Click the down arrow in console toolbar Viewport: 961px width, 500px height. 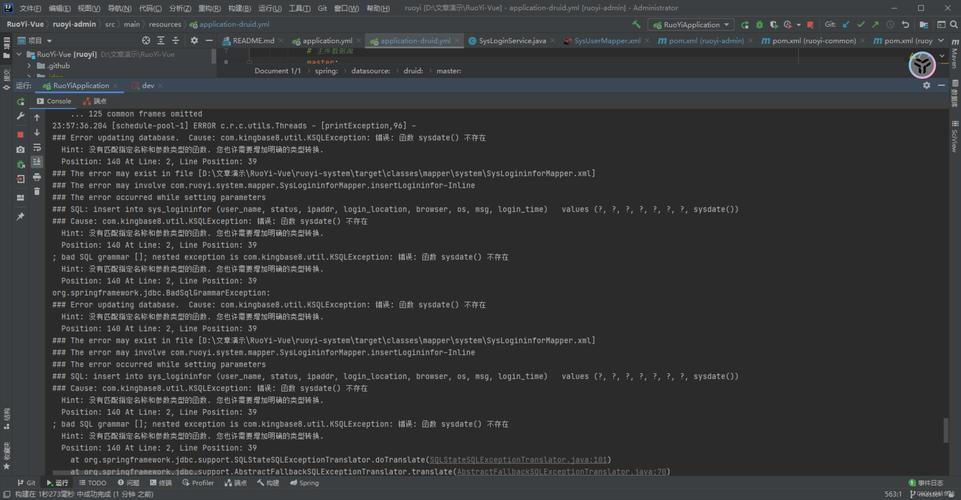(x=37, y=132)
